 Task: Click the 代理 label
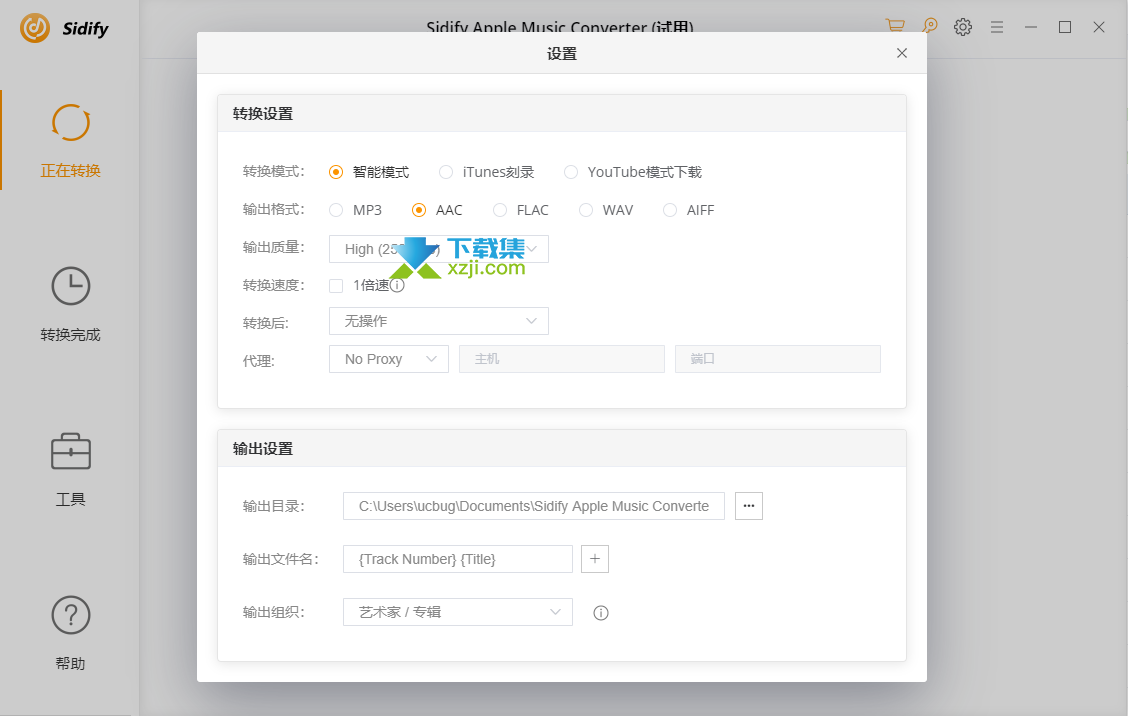coord(258,361)
